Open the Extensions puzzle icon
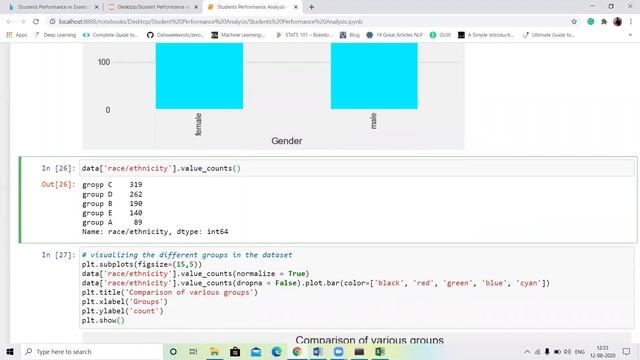Image resolution: width=640 pixels, height=360 pixels. point(604,22)
